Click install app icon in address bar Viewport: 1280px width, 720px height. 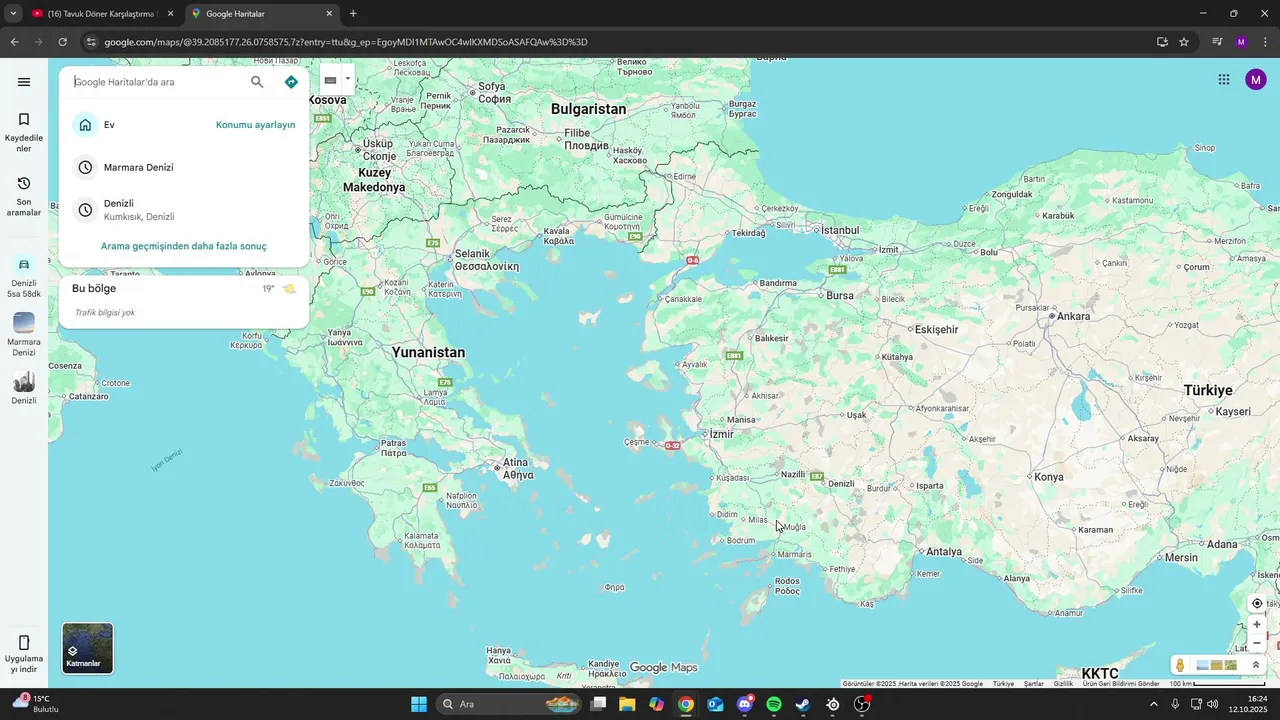1162,42
